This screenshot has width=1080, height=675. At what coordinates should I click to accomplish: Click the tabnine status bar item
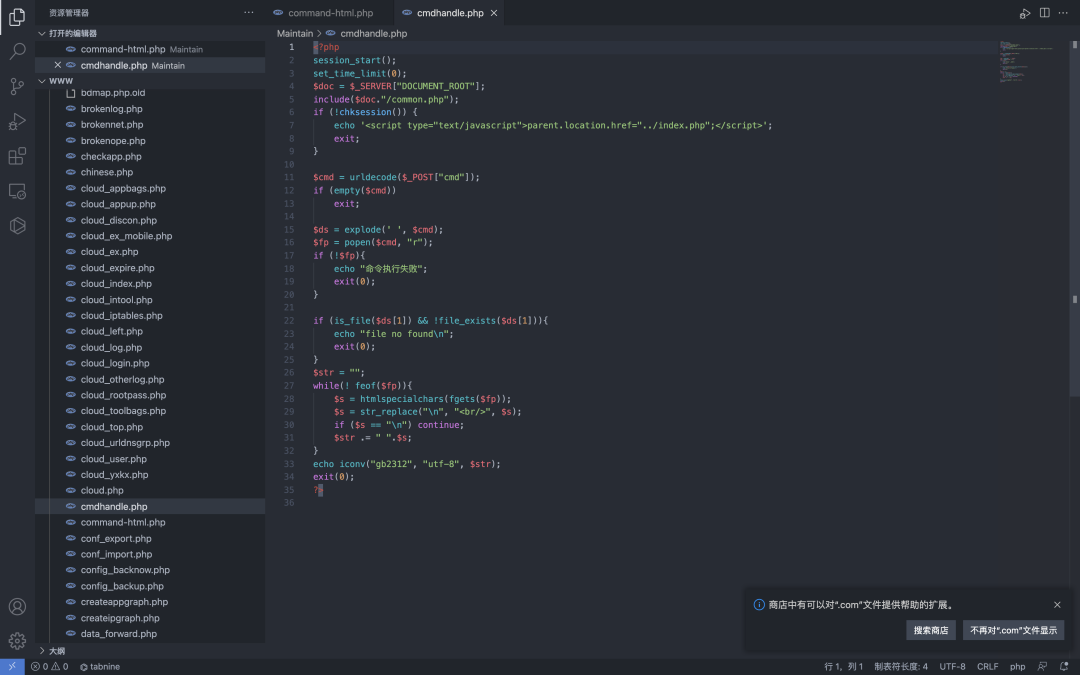100,667
